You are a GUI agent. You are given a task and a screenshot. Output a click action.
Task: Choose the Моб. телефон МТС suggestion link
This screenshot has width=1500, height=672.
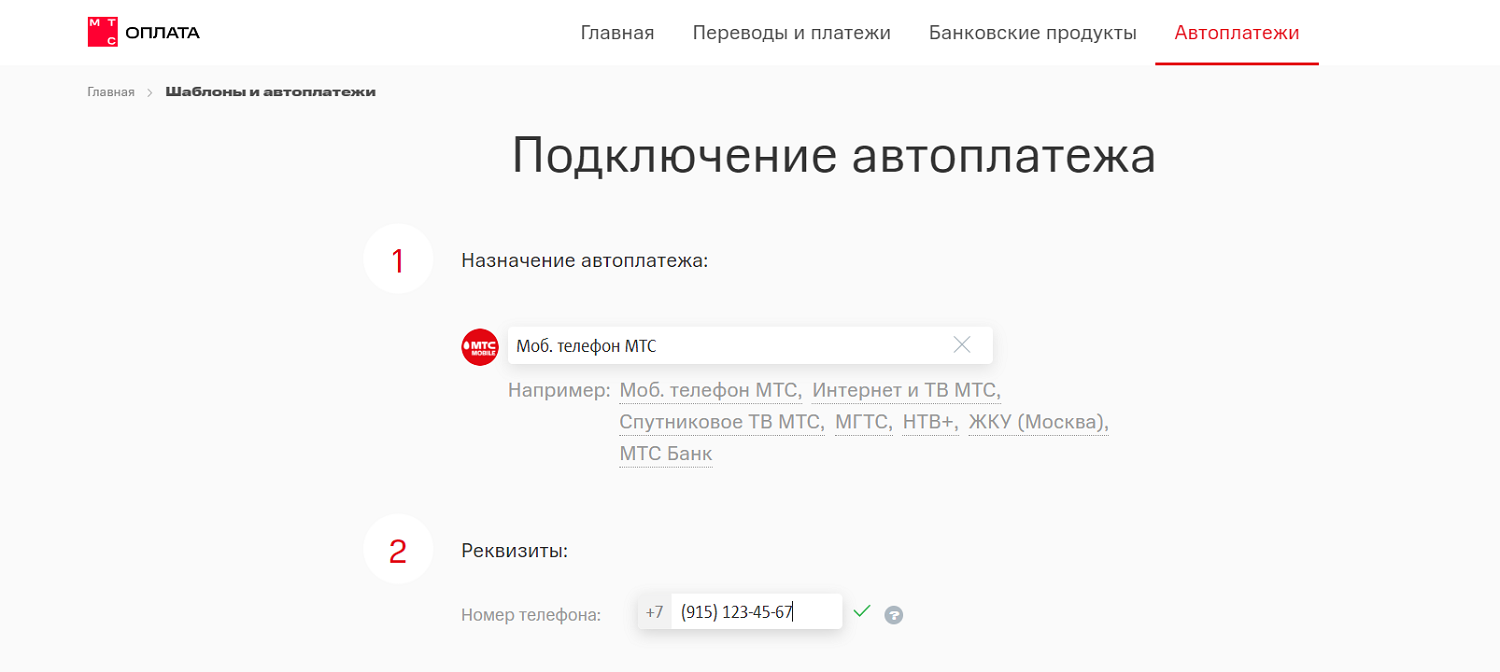[710, 390]
